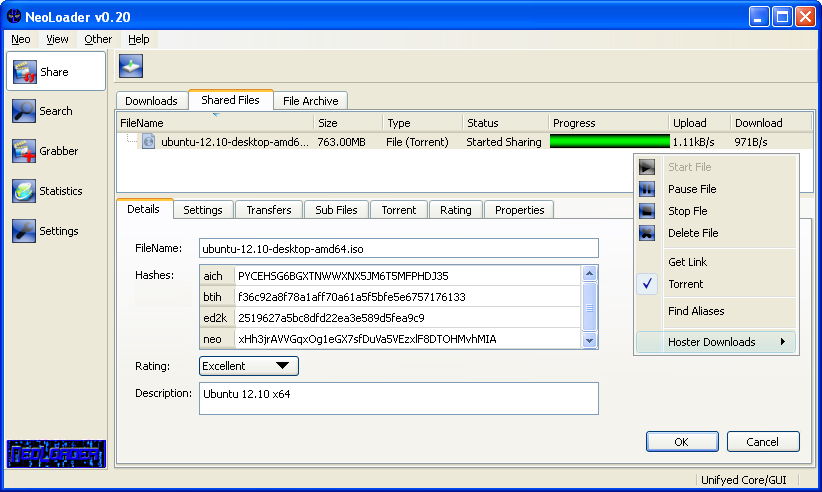This screenshot has height=492, width=822.
Task: Sort by Upload column header
Action: pos(700,123)
